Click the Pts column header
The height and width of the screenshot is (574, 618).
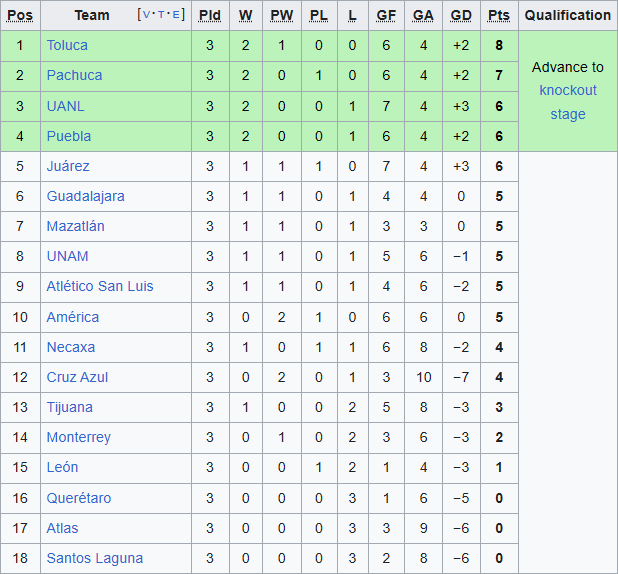click(498, 15)
